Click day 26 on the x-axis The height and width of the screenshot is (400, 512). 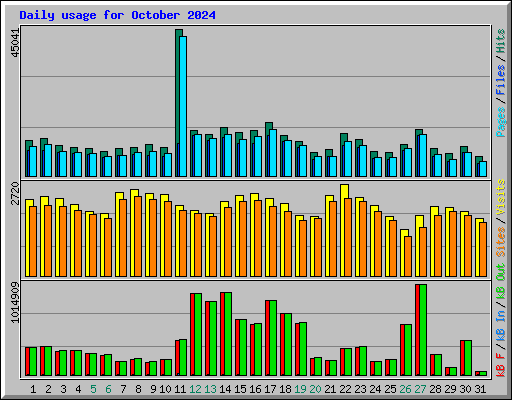coord(405,389)
